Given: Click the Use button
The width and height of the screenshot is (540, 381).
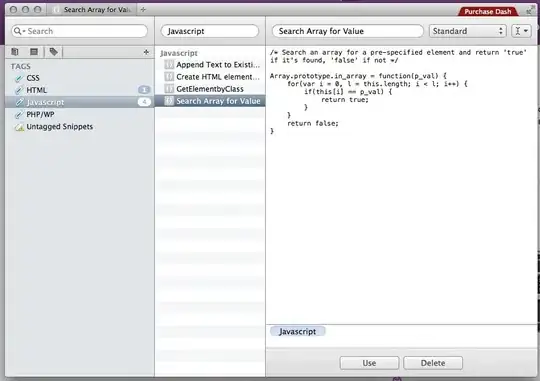Looking at the screenshot, I should coord(369,363).
